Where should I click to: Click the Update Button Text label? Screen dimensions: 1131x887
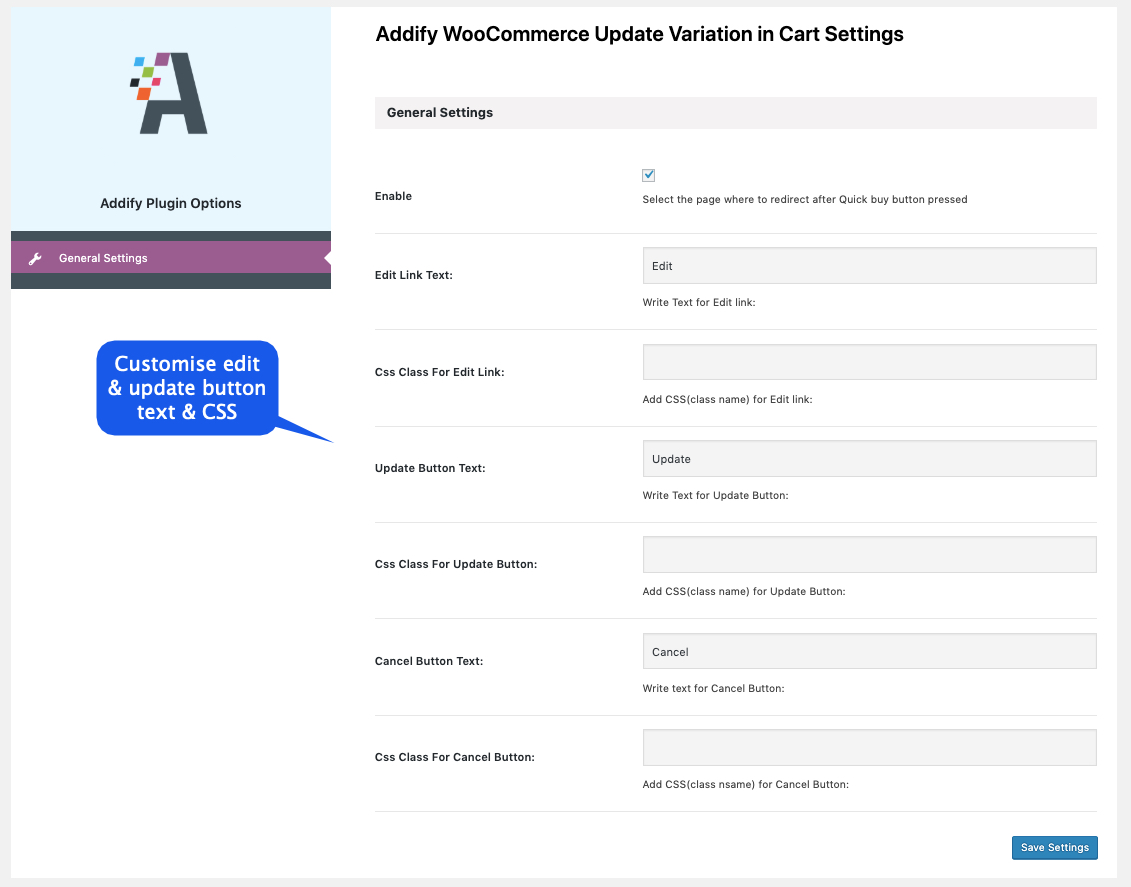(x=430, y=467)
